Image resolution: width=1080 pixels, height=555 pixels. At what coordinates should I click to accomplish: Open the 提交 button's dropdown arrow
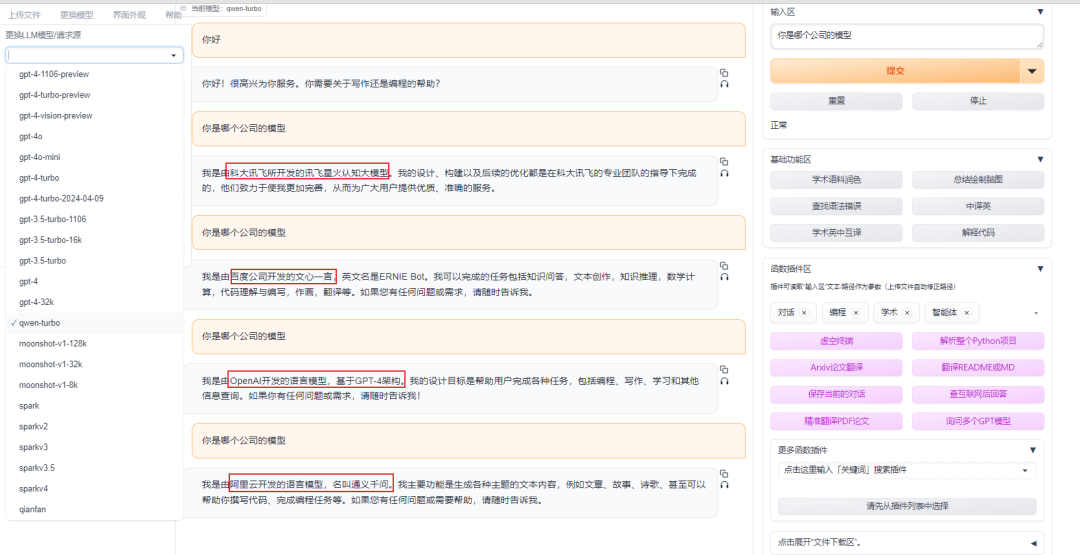point(1031,71)
